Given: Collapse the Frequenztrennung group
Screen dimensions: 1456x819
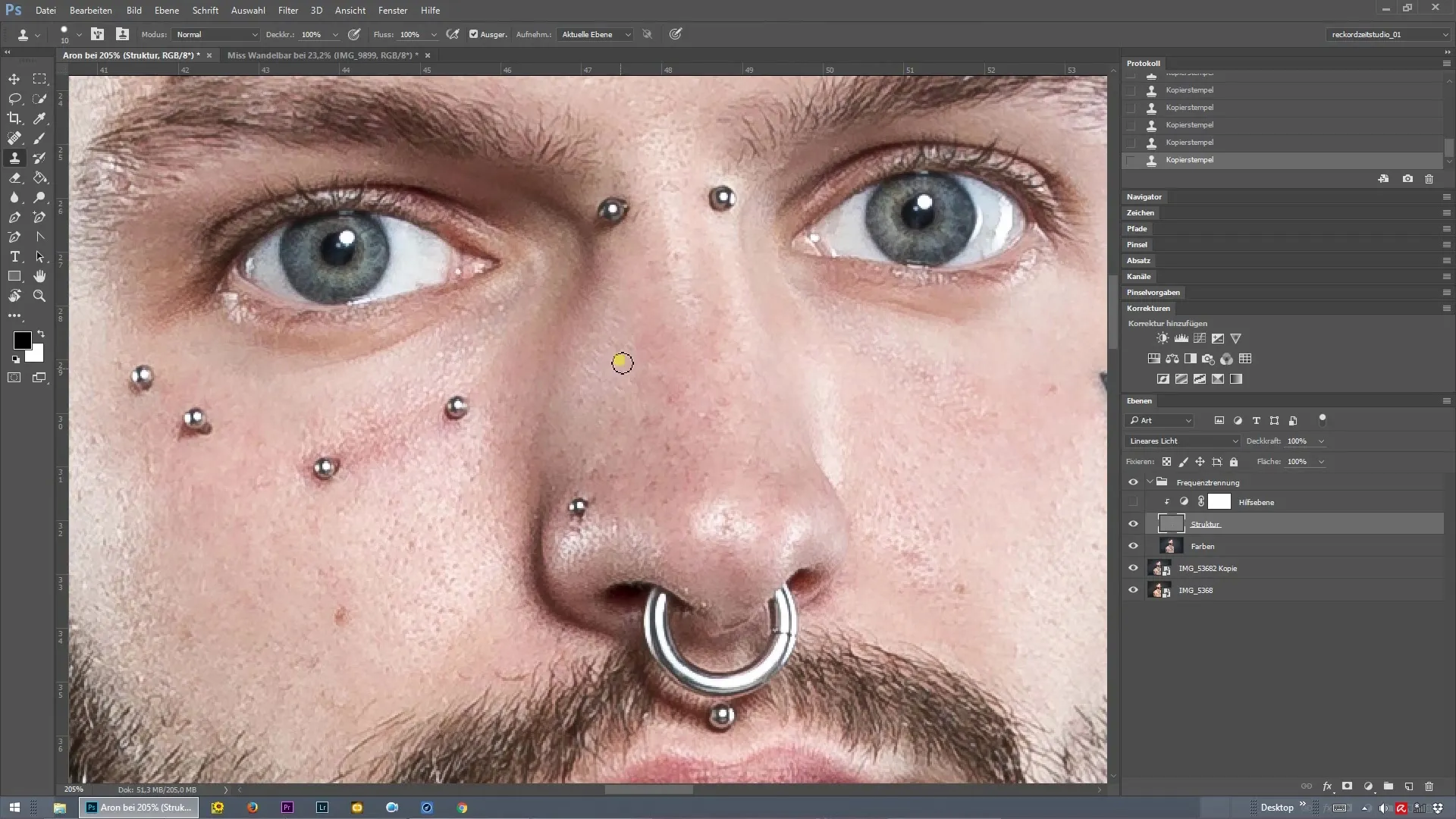Looking at the screenshot, I should (1150, 482).
